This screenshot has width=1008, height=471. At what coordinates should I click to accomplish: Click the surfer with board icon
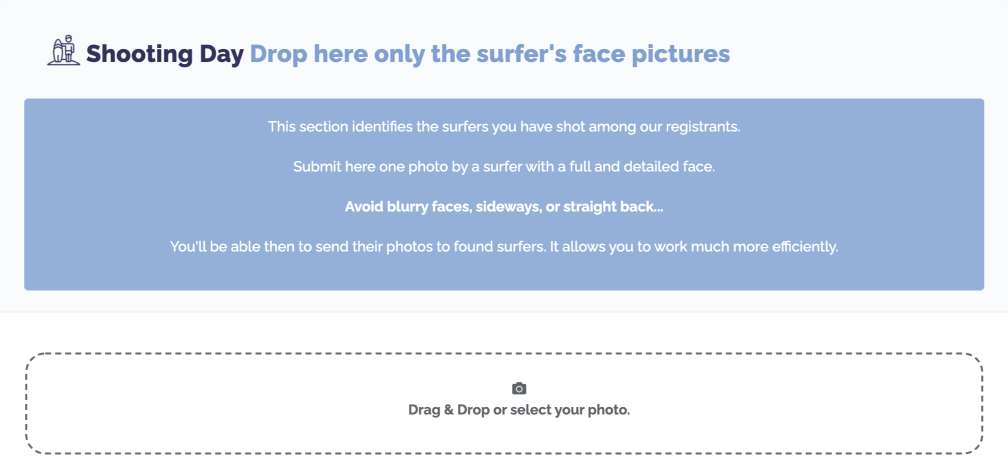(64, 50)
